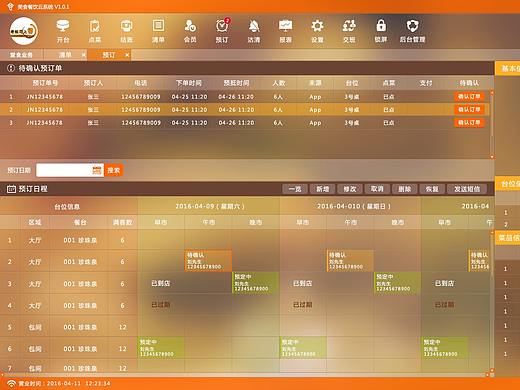Viewport: 520px width, 390px height.
Task: Click the 一览 overview button
Action: coord(295,189)
